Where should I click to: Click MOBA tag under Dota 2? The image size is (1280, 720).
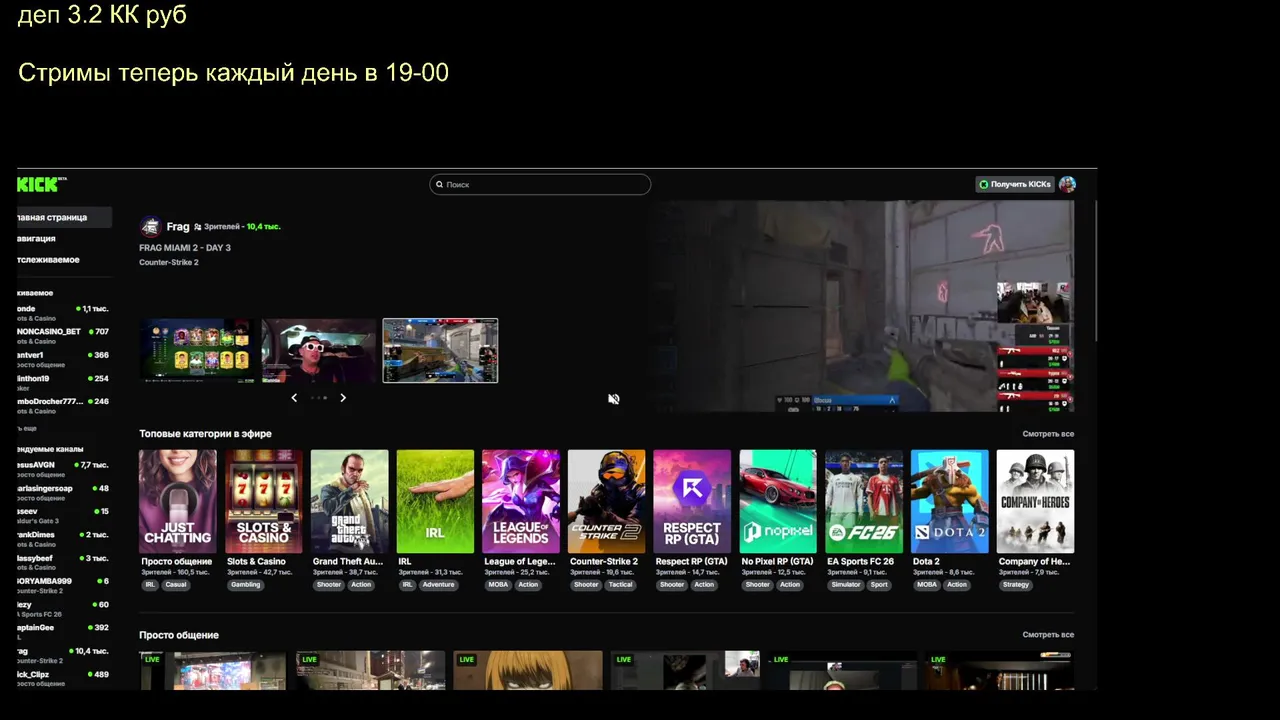pos(927,585)
